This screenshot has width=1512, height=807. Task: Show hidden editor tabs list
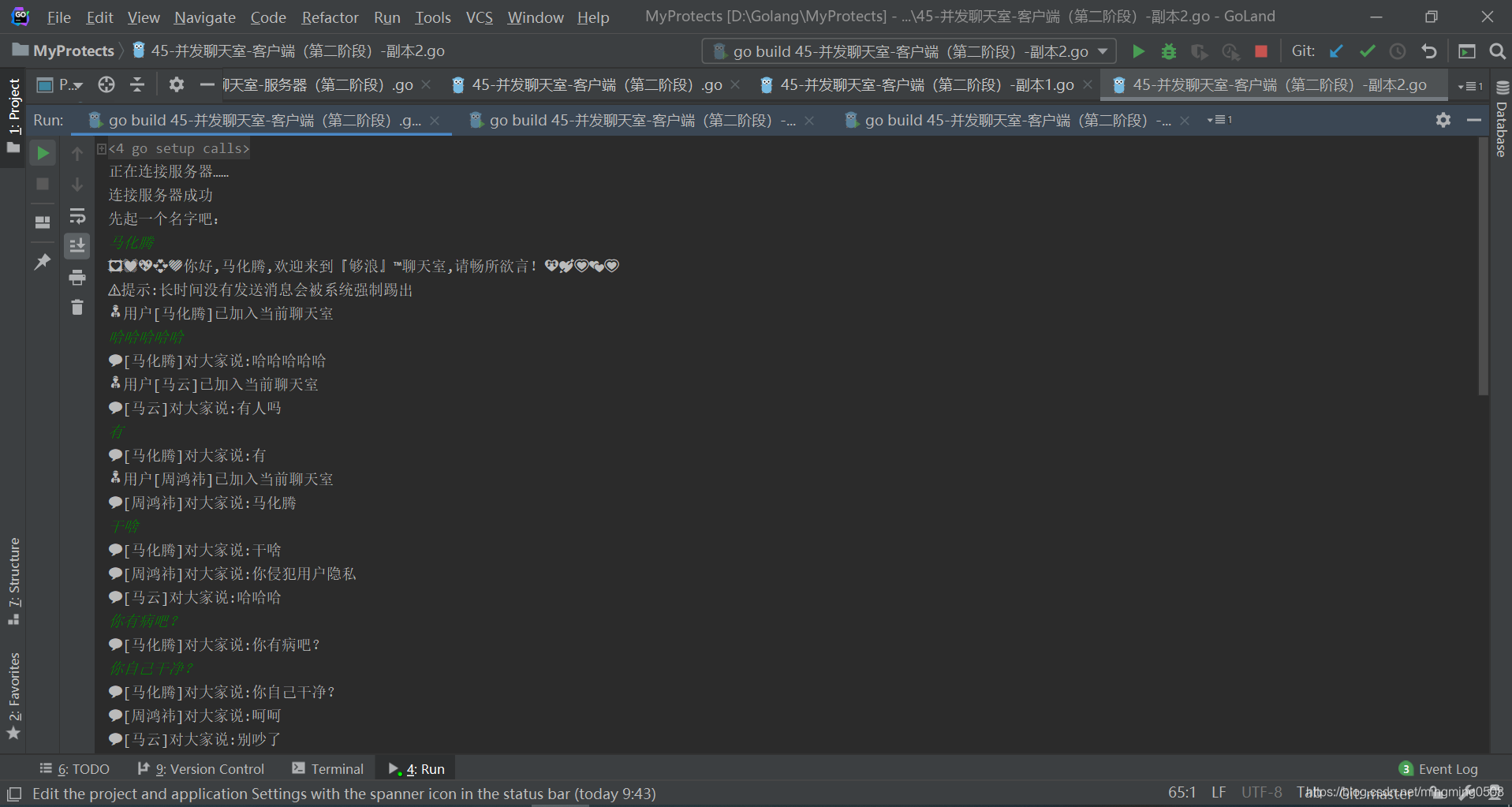point(1470,85)
